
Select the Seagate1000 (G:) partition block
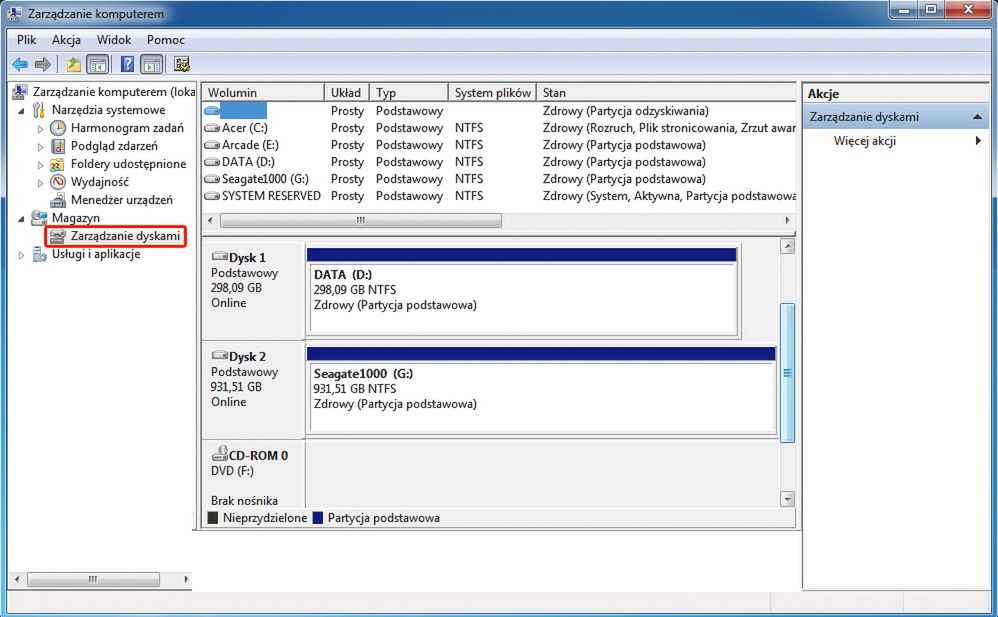pyautogui.click(x=541, y=391)
